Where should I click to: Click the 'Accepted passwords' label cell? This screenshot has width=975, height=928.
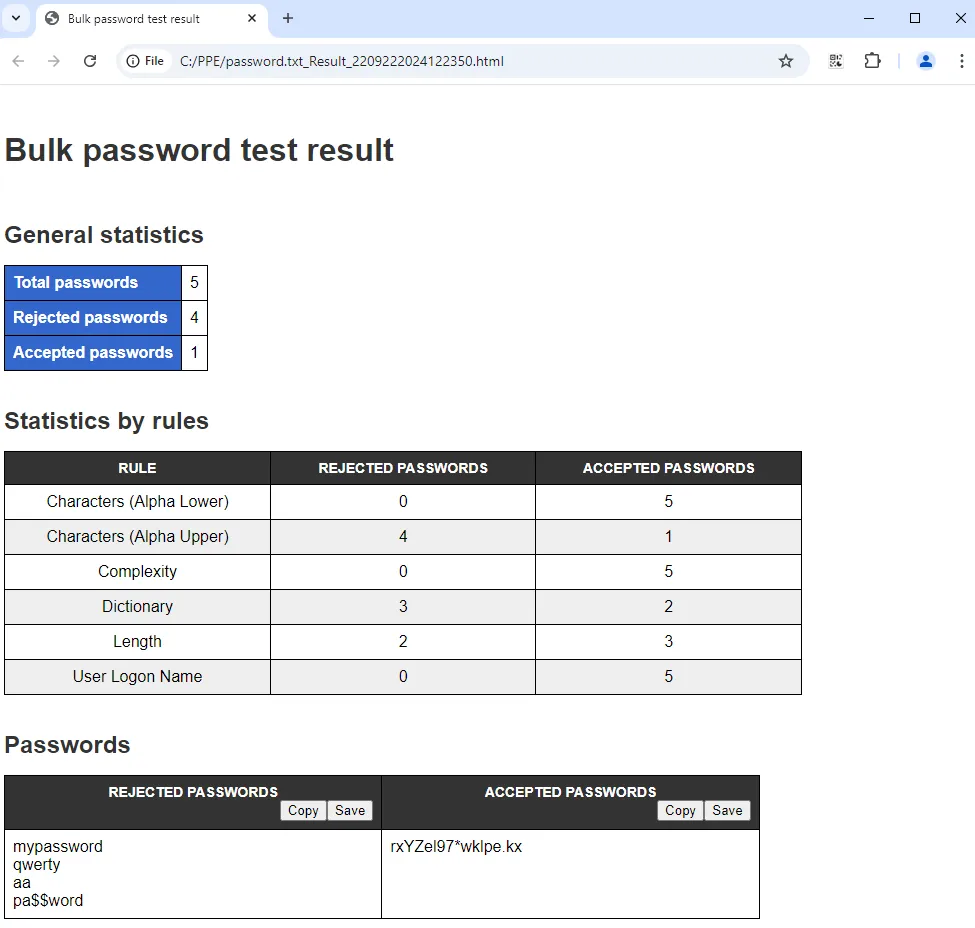click(x=93, y=353)
